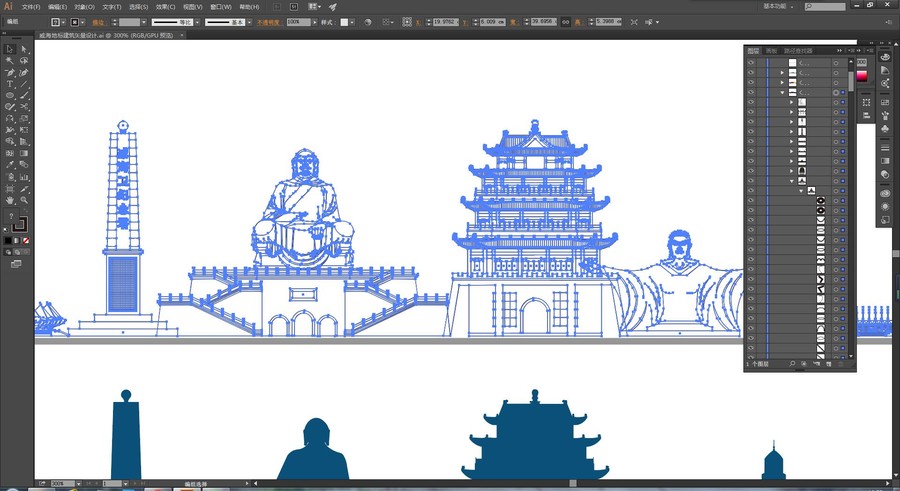Open the Layers panel flyout menu
The width and height of the screenshot is (900, 491).
[x=852, y=51]
